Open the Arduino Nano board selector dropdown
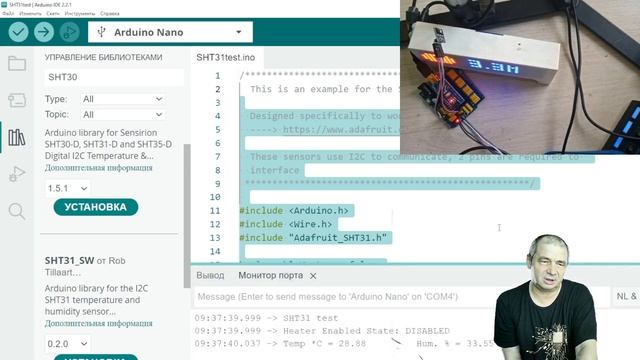The image size is (640, 360). pyautogui.click(x=170, y=32)
